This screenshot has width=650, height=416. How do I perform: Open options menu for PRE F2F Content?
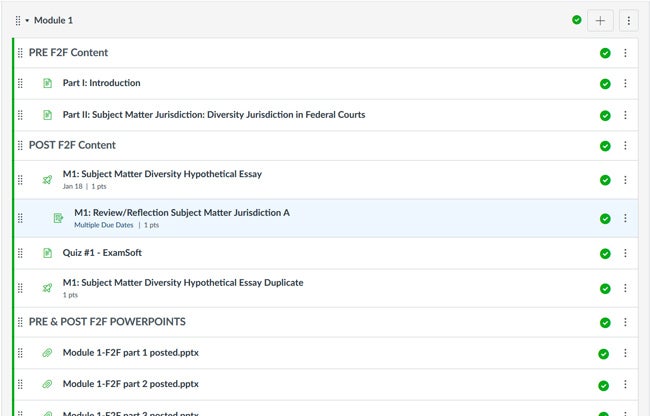(625, 53)
